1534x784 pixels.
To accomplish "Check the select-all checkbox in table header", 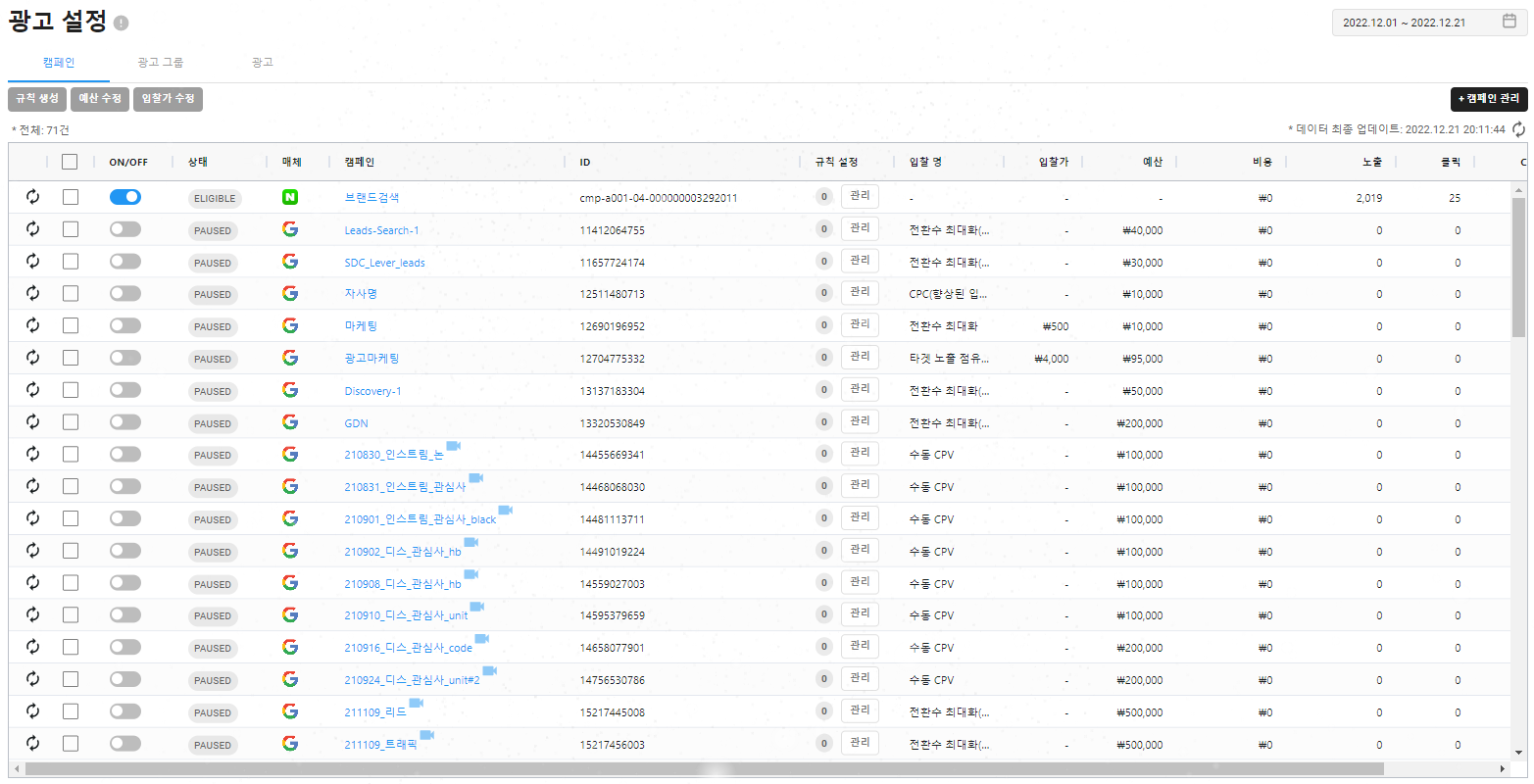I will click(x=70, y=162).
